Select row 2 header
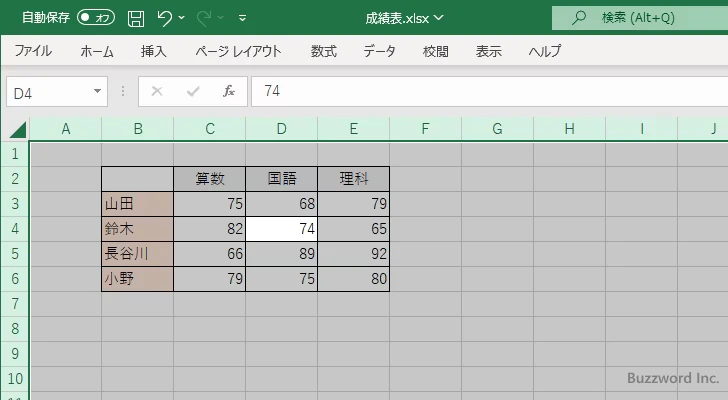Viewport: 728px width, 400px height. [15, 179]
